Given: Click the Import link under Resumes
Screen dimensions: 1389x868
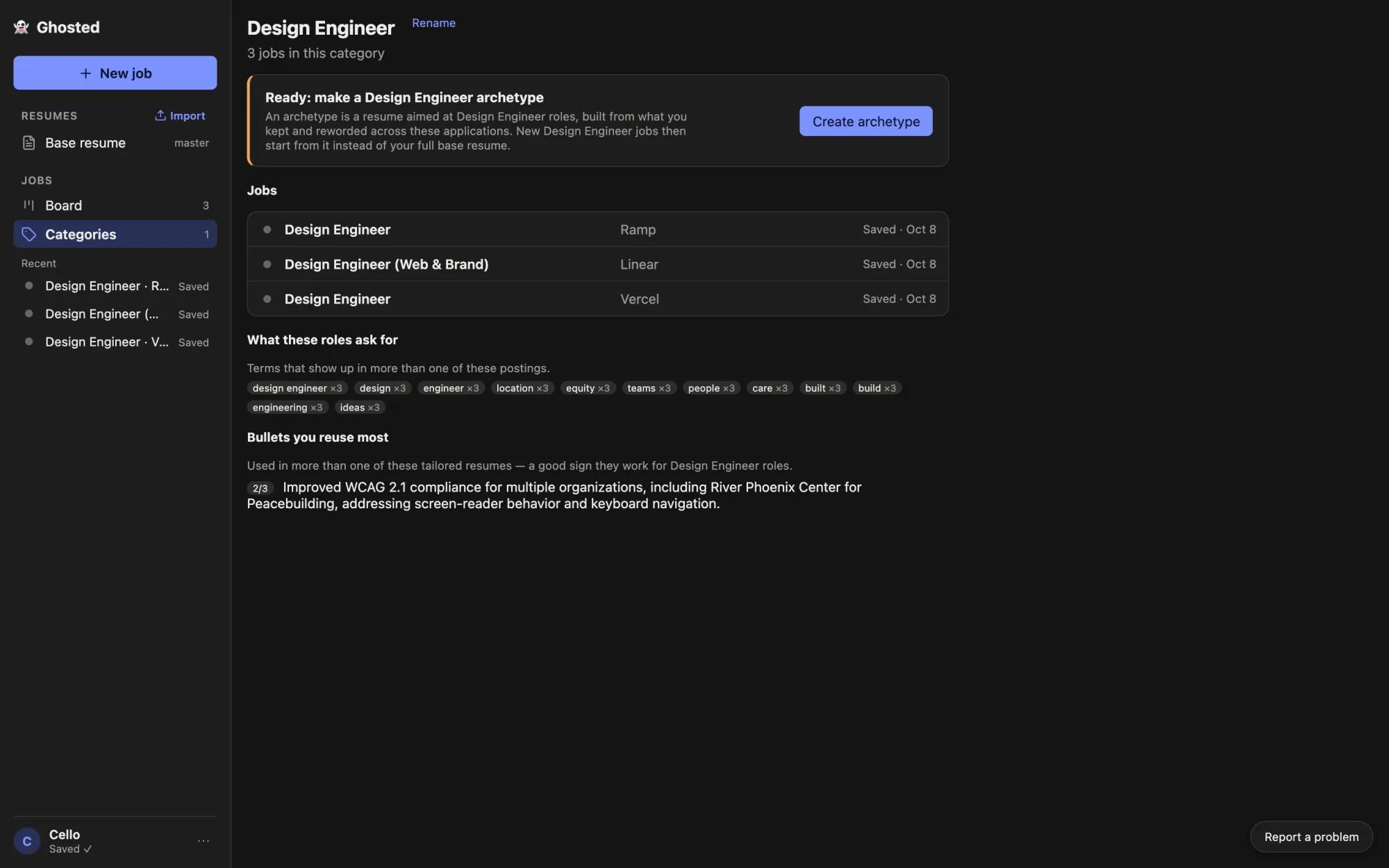Looking at the screenshot, I should [x=180, y=115].
